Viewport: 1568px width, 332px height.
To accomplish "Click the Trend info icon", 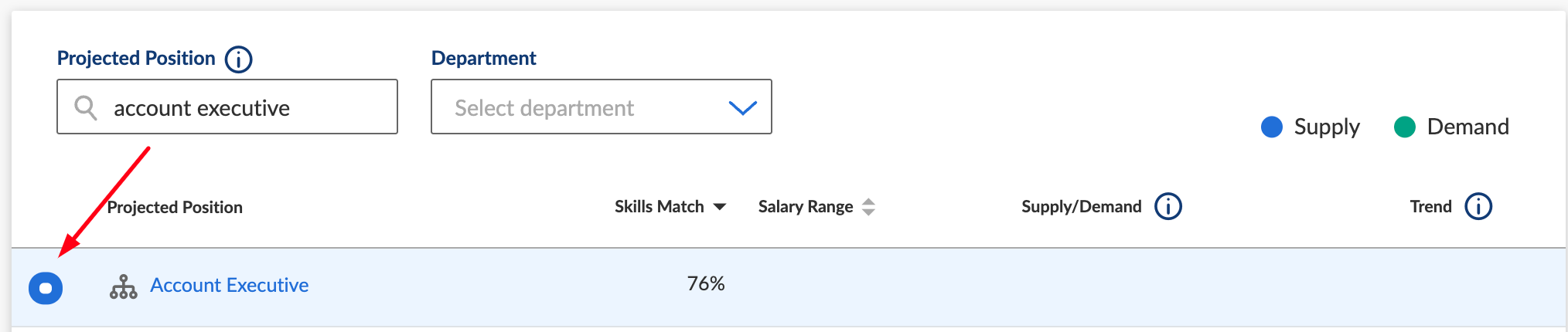I will [x=1478, y=206].
